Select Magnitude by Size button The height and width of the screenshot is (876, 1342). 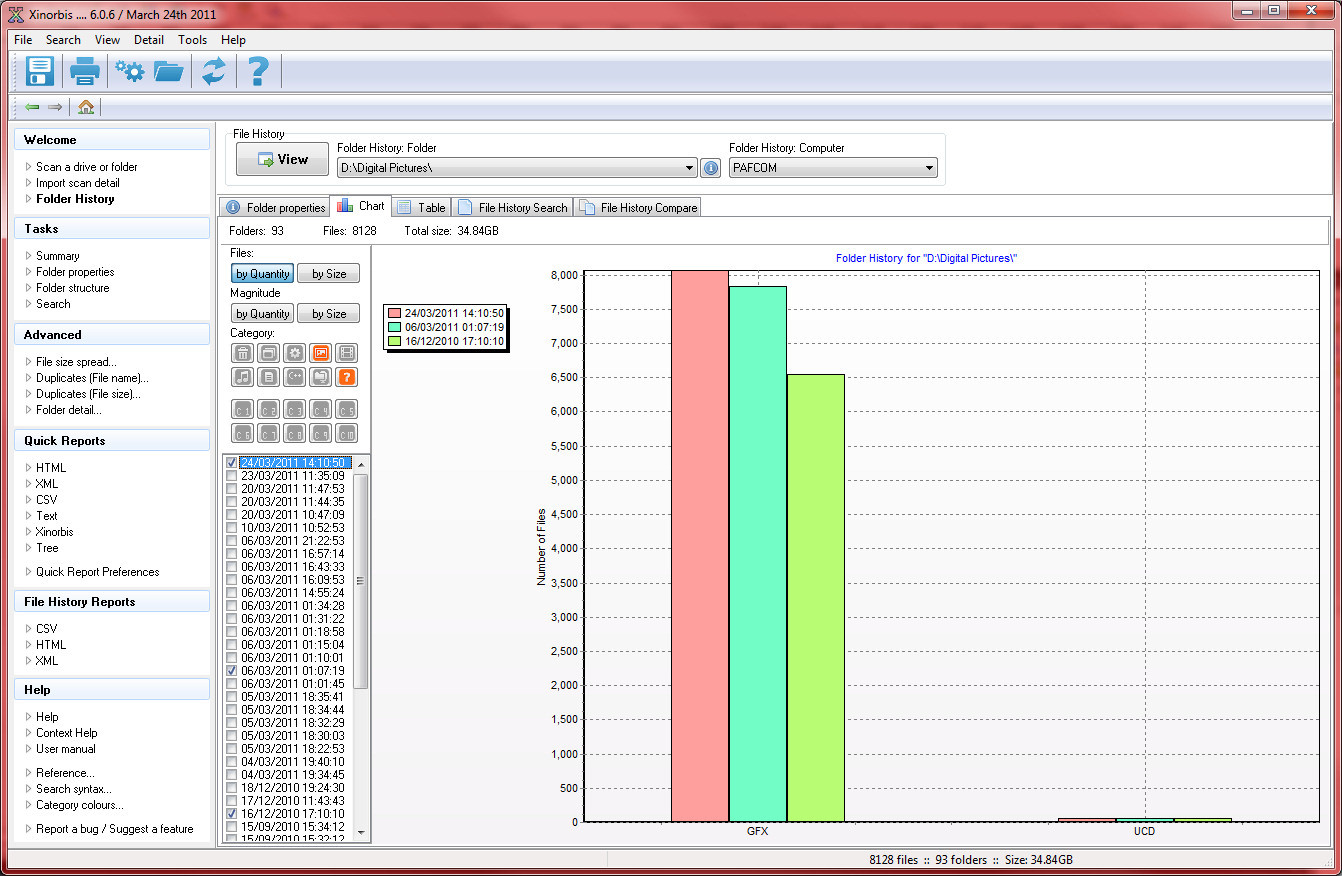(x=329, y=314)
